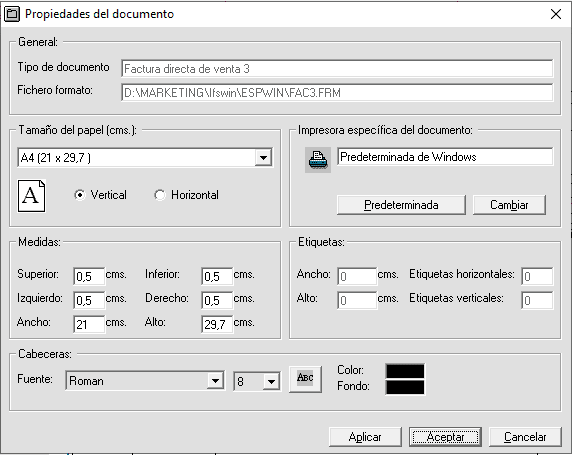
Task: Click the Predeterminada de Windows printer field
Action: pyautogui.click(x=445, y=157)
